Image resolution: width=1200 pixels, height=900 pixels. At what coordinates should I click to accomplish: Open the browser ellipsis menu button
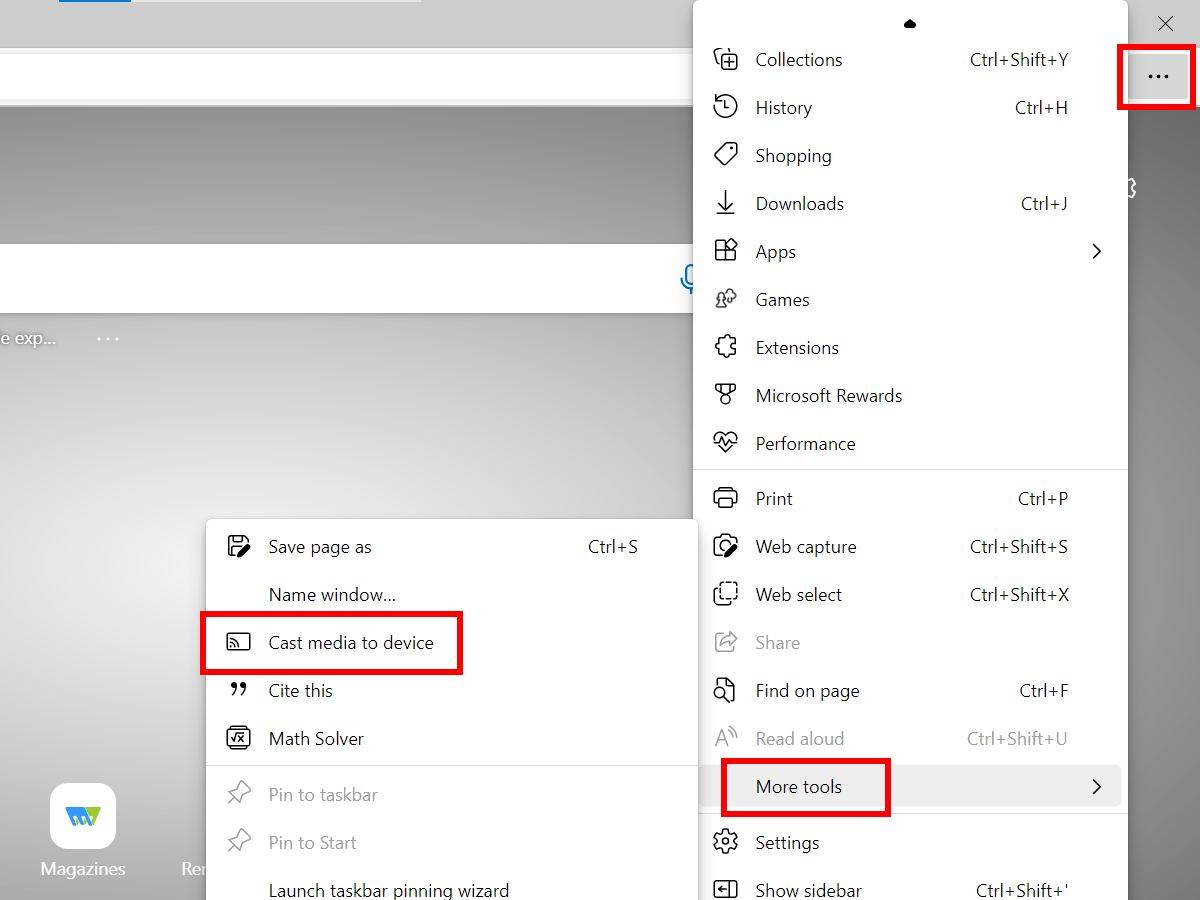click(1157, 76)
